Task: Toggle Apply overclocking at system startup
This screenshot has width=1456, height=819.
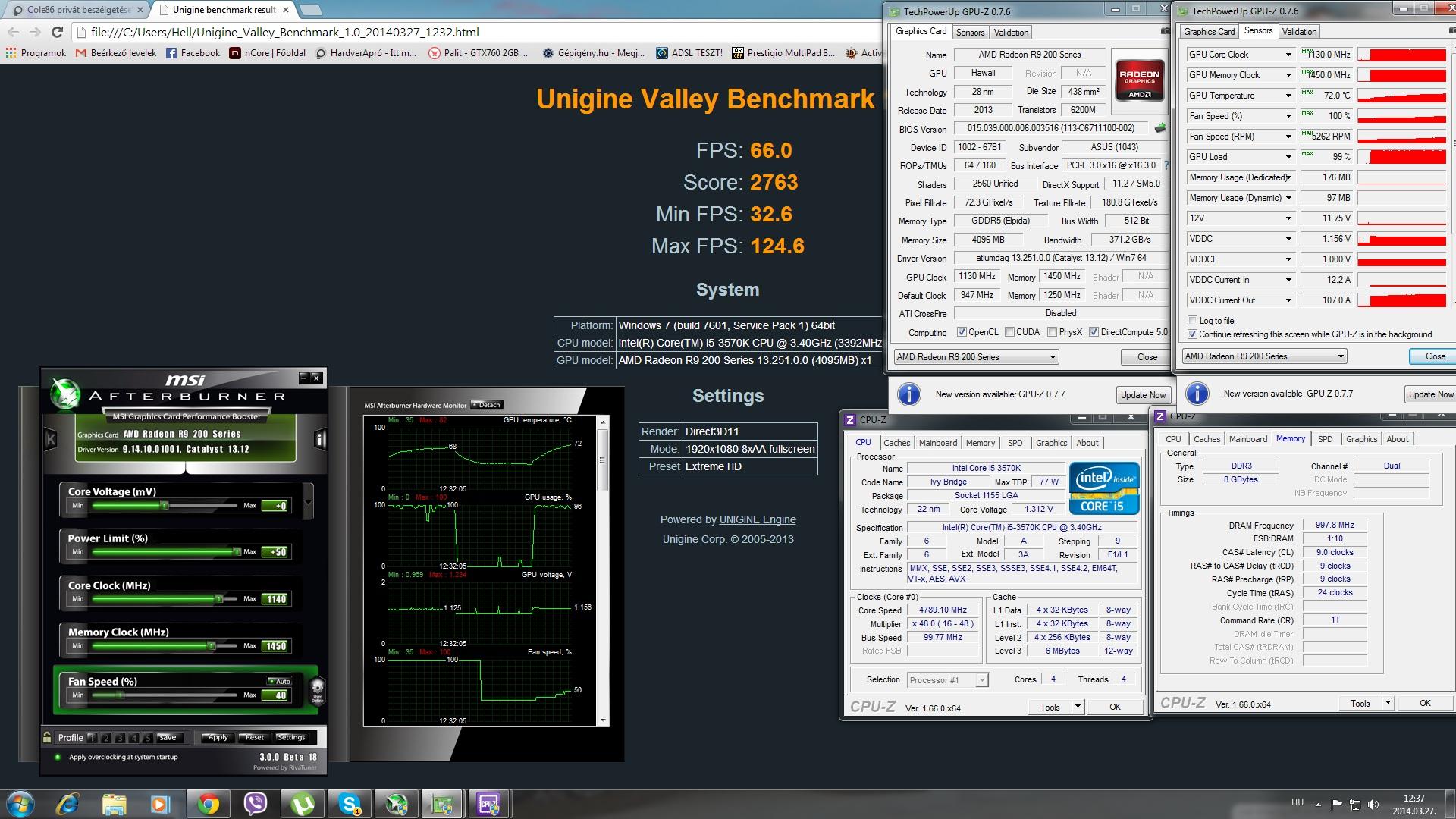Action: pyautogui.click(x=58, y=757)
